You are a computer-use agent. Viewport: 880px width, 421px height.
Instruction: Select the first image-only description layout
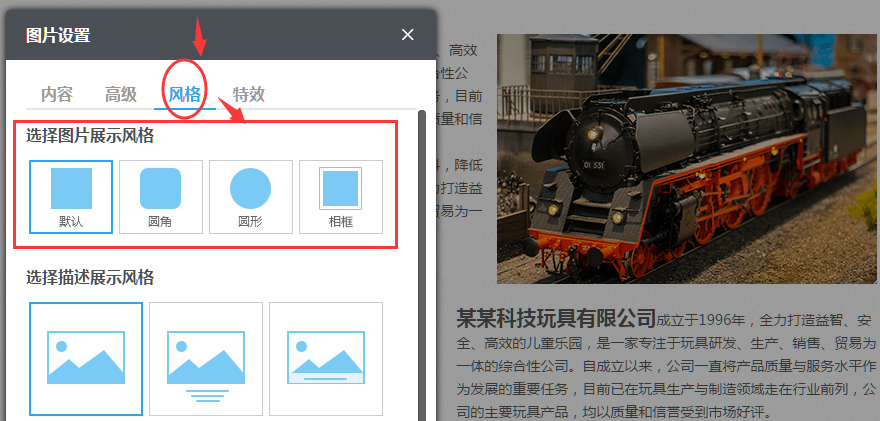pos(85,358)
